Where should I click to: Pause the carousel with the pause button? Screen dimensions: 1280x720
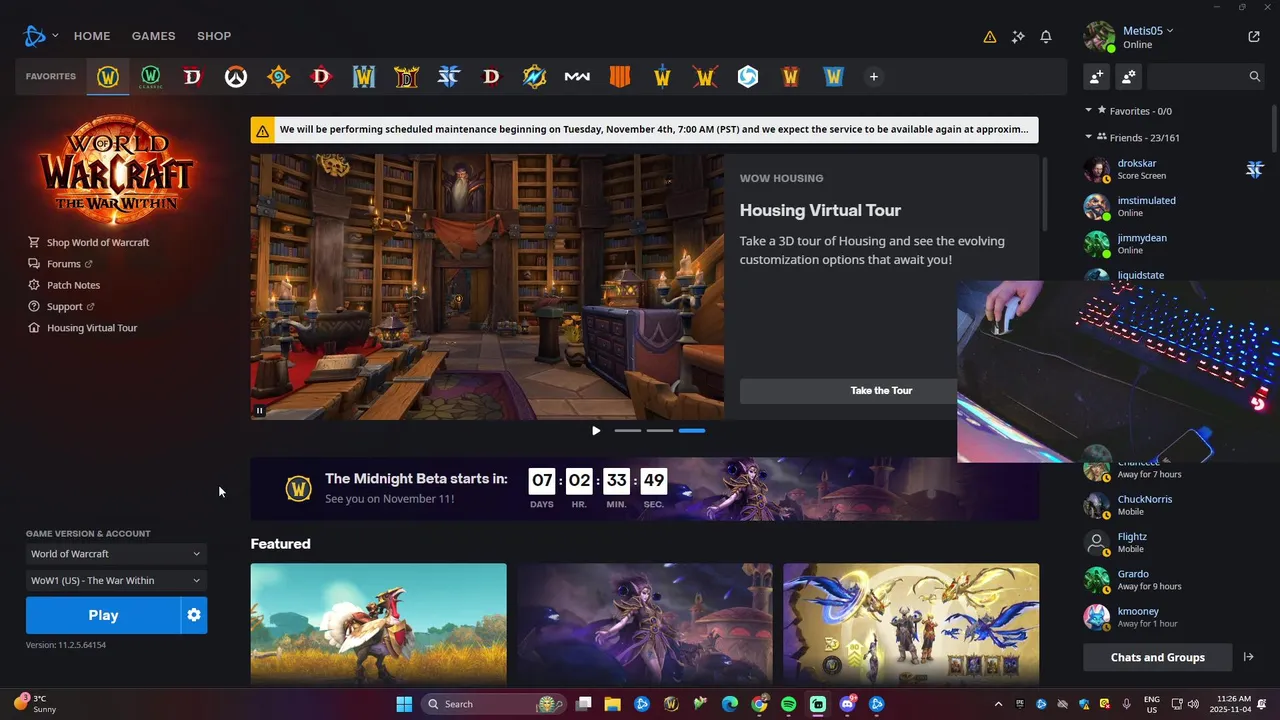coord(259,410)
